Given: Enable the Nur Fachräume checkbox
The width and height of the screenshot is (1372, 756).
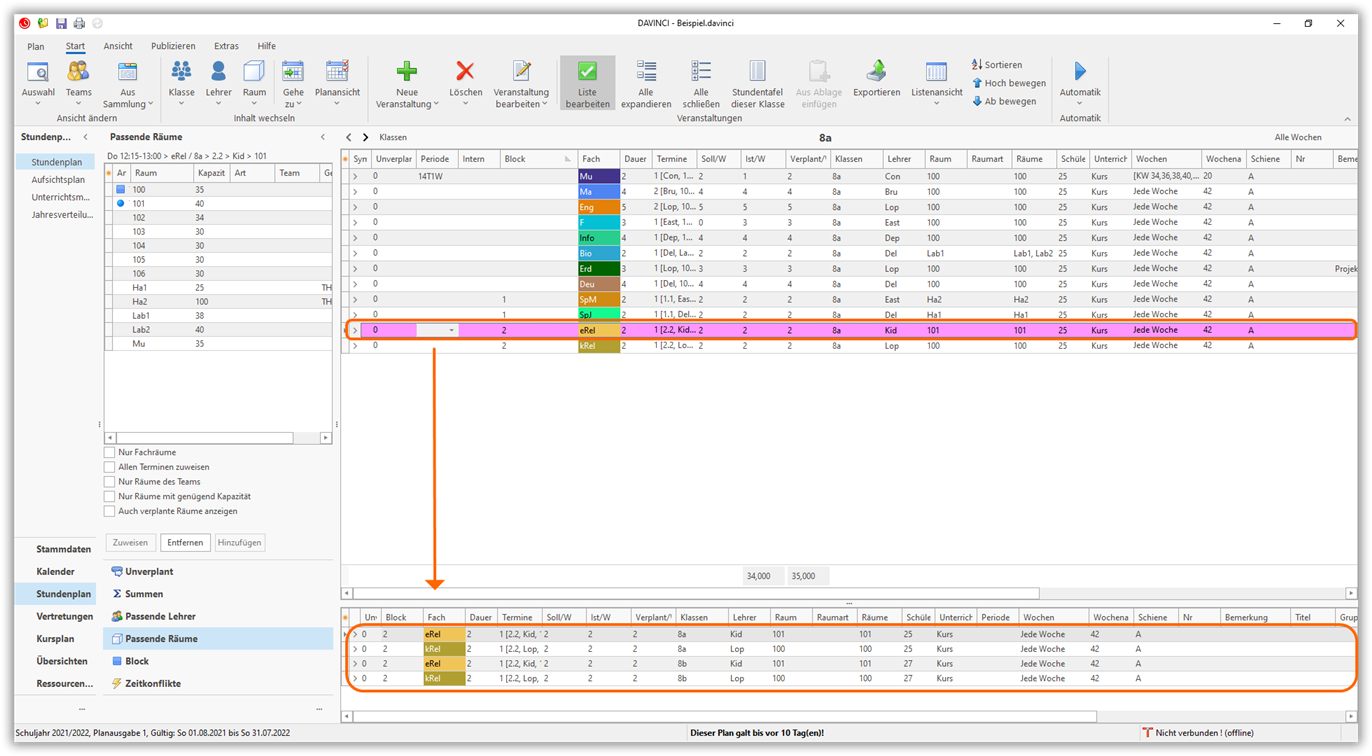Looking at the screenshot, I should 110,452.
